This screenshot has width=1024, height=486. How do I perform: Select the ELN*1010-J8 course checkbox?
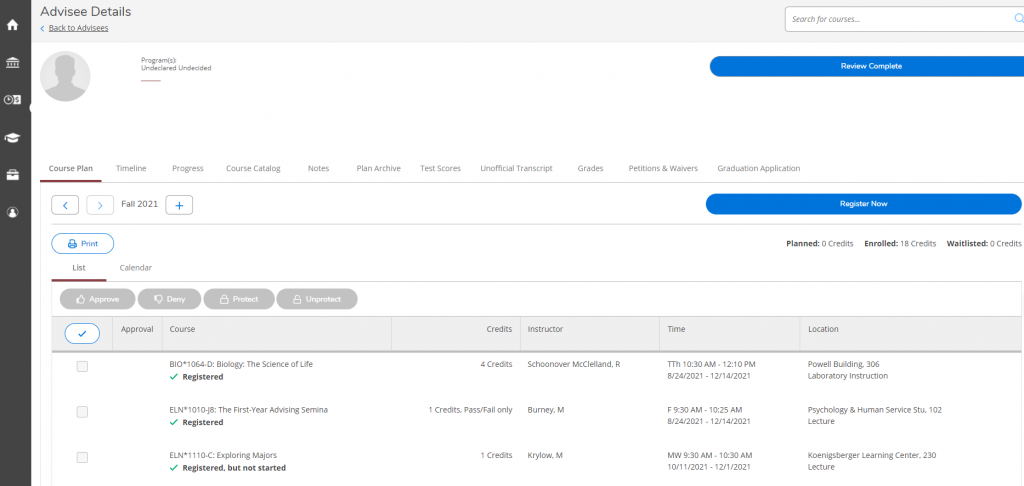(x=82, y=412)
